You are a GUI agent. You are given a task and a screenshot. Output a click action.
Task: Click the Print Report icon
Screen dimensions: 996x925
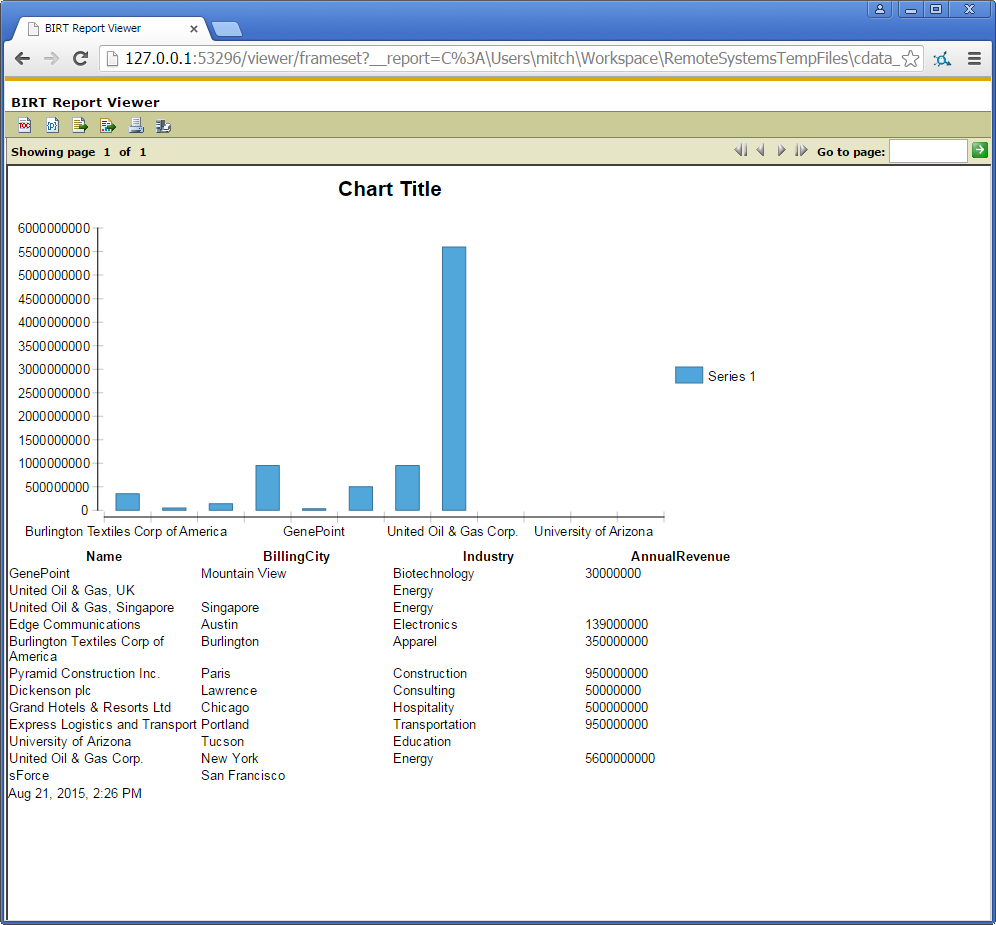[136, 125]
